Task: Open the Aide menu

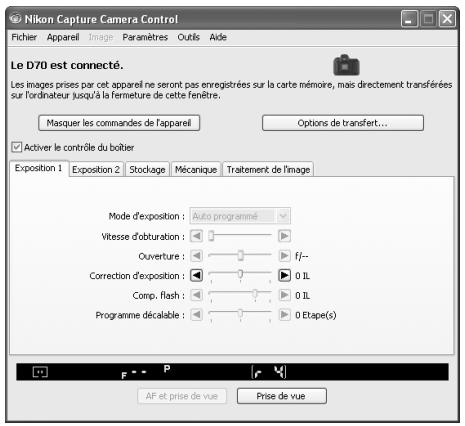Action: click(218, 37)
